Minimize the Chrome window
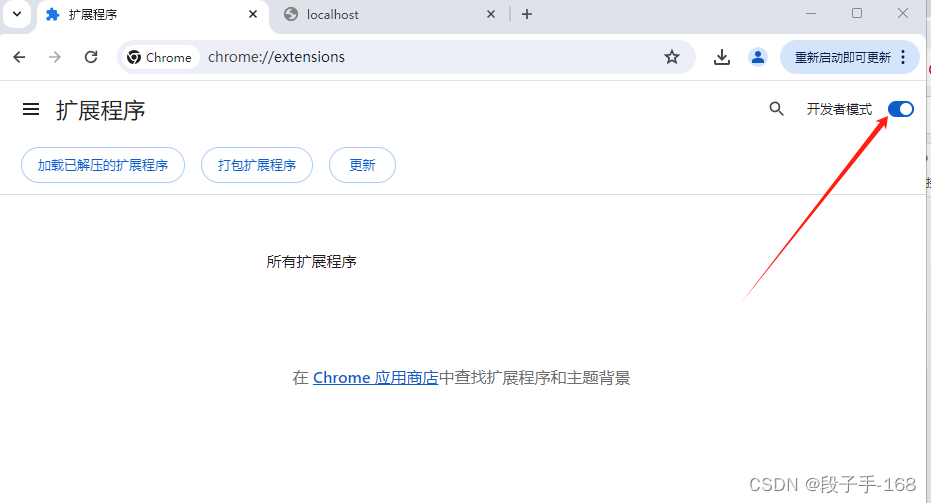The width and height of the screenshot is (931, 503). pyautogui.click(x=811, y=13)
